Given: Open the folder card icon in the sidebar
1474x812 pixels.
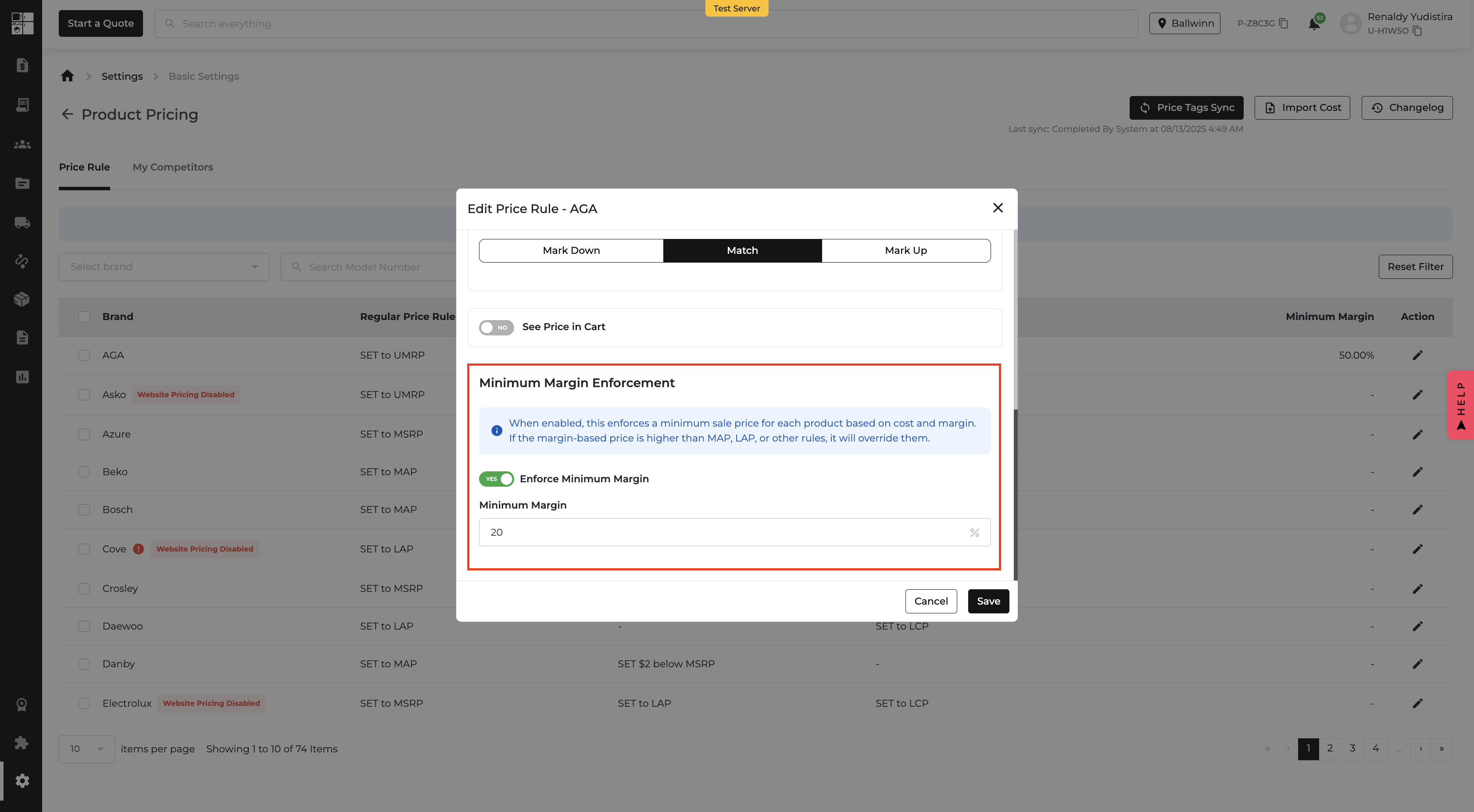Looking at the screenshot, I should click(x=22, y=184).
